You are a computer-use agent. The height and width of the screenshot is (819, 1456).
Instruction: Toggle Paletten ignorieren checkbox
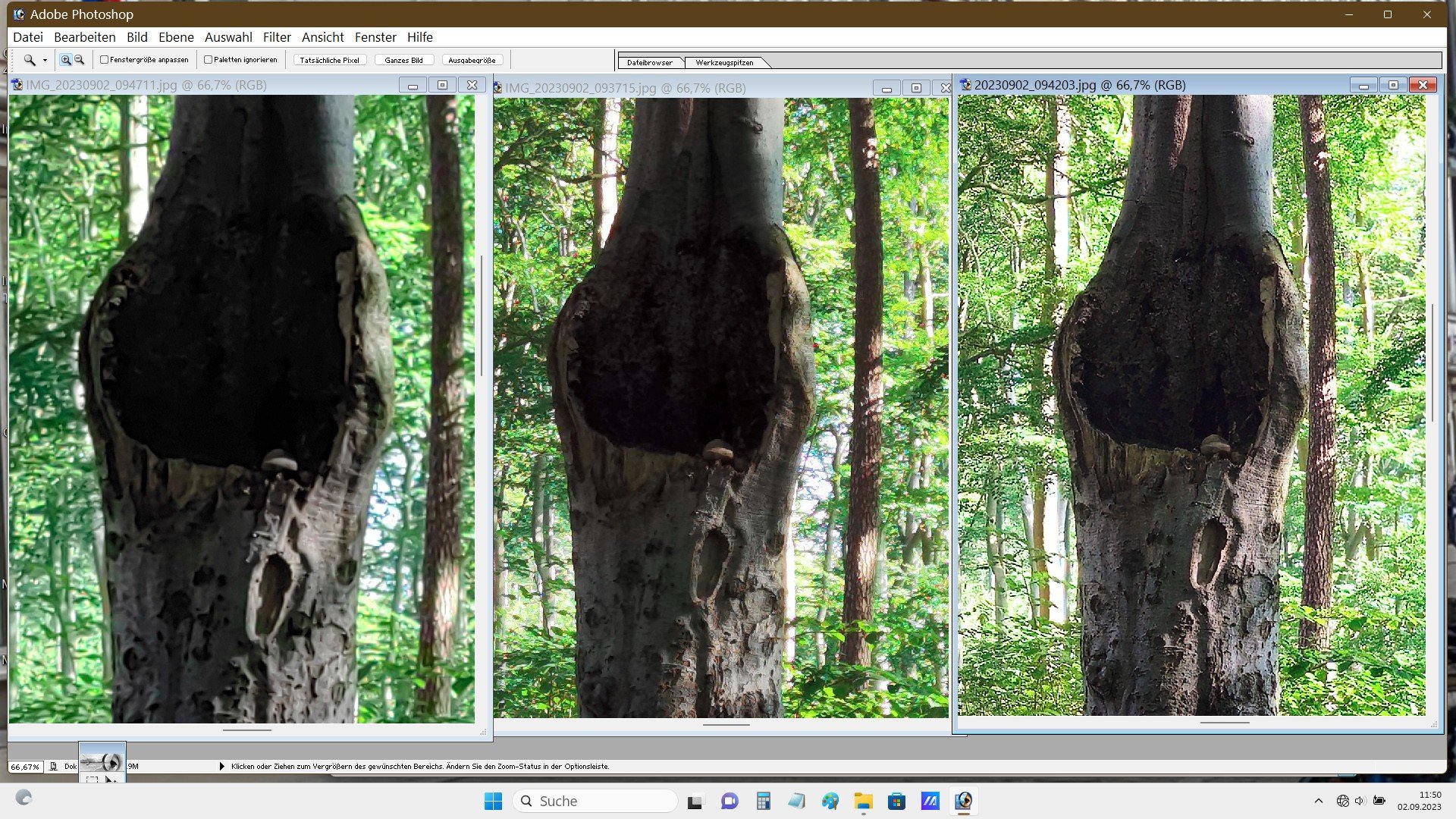pyautogui.click(x=208, y=60)
